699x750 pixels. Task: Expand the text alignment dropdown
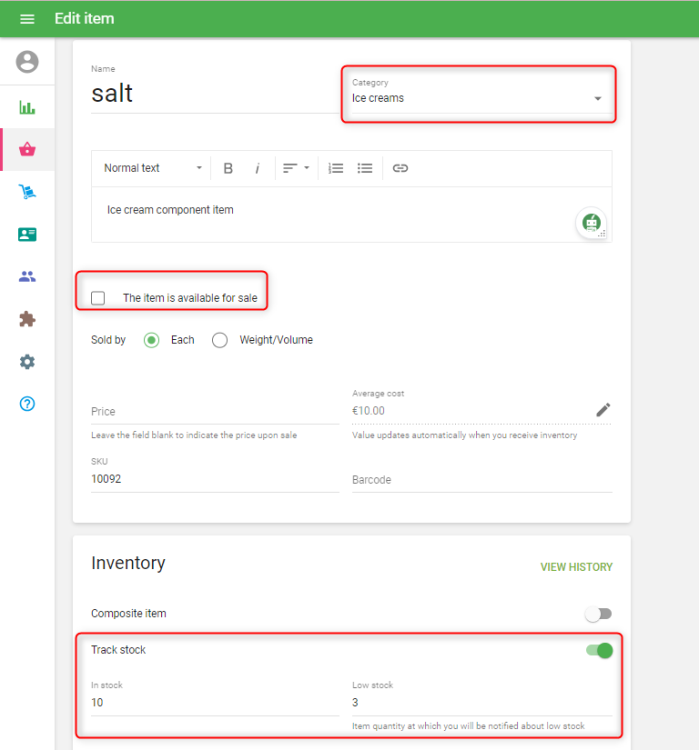tap(296, 168)
